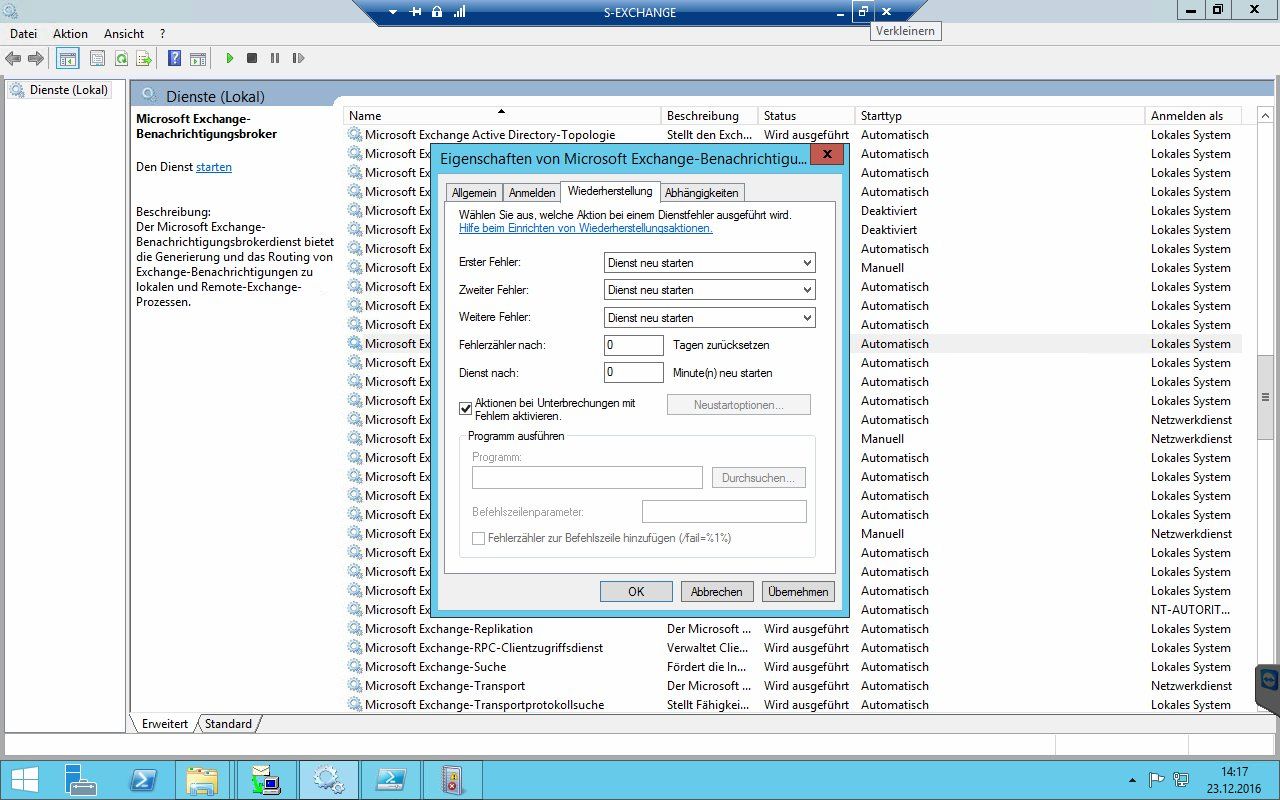Sort by the Status column header
Screen dimensions: 1280x800
pos(807,116)
